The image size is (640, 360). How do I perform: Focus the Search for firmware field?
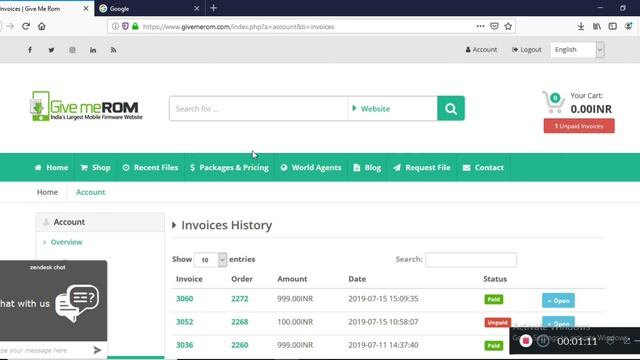tap(258, 109)
